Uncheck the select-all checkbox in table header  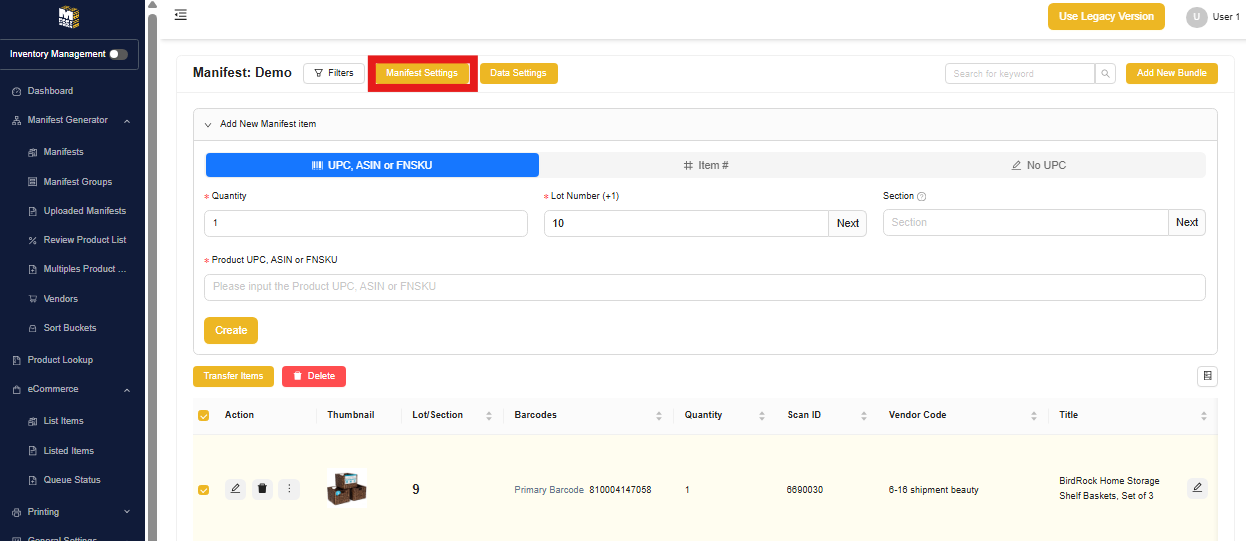(x=204, y=416)
